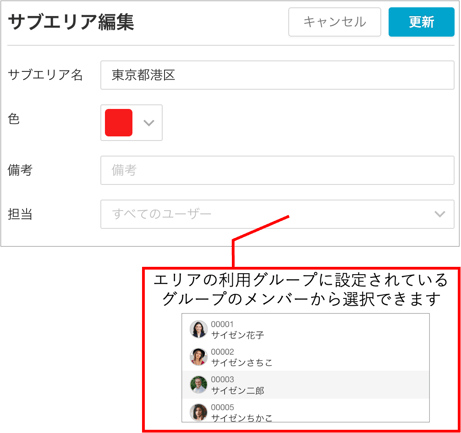Select user 00001 サイゼン花子
Image resolution: width=461 pixels, height=433 pixels.
[305, 329]
